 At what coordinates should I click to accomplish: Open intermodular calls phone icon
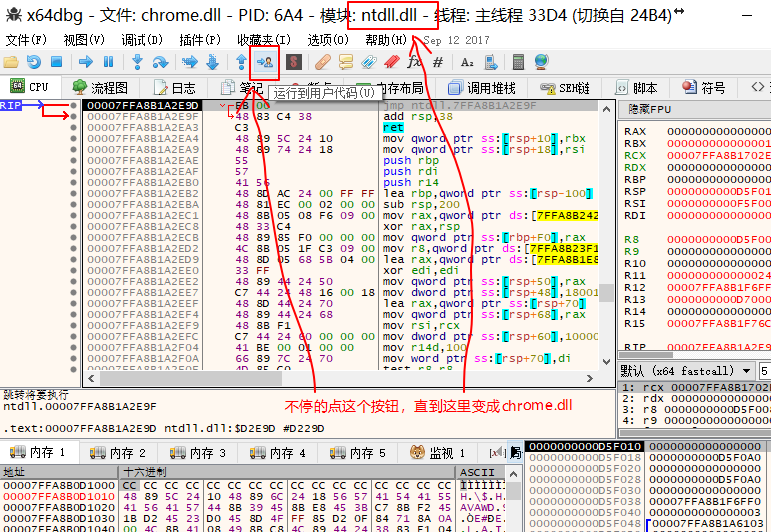(490, 62)
